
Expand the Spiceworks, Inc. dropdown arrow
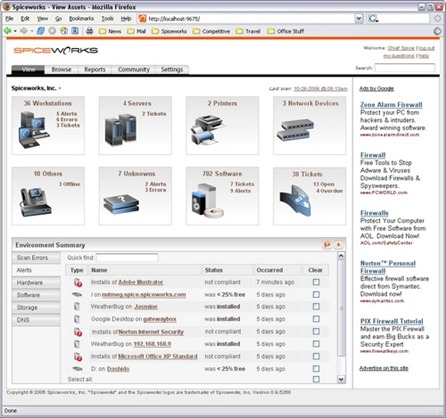60,89
